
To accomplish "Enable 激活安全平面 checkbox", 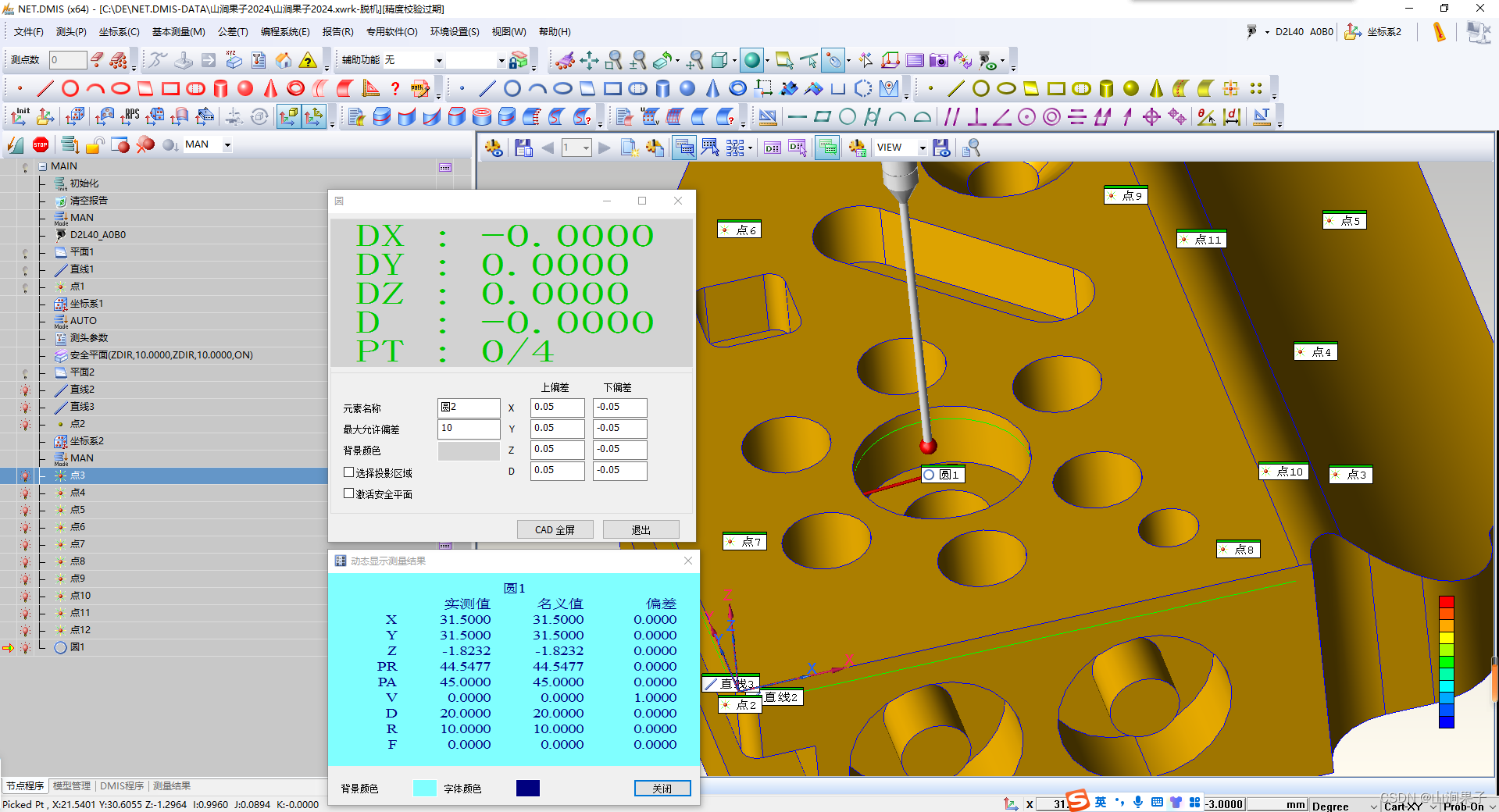I will point(349,493).
